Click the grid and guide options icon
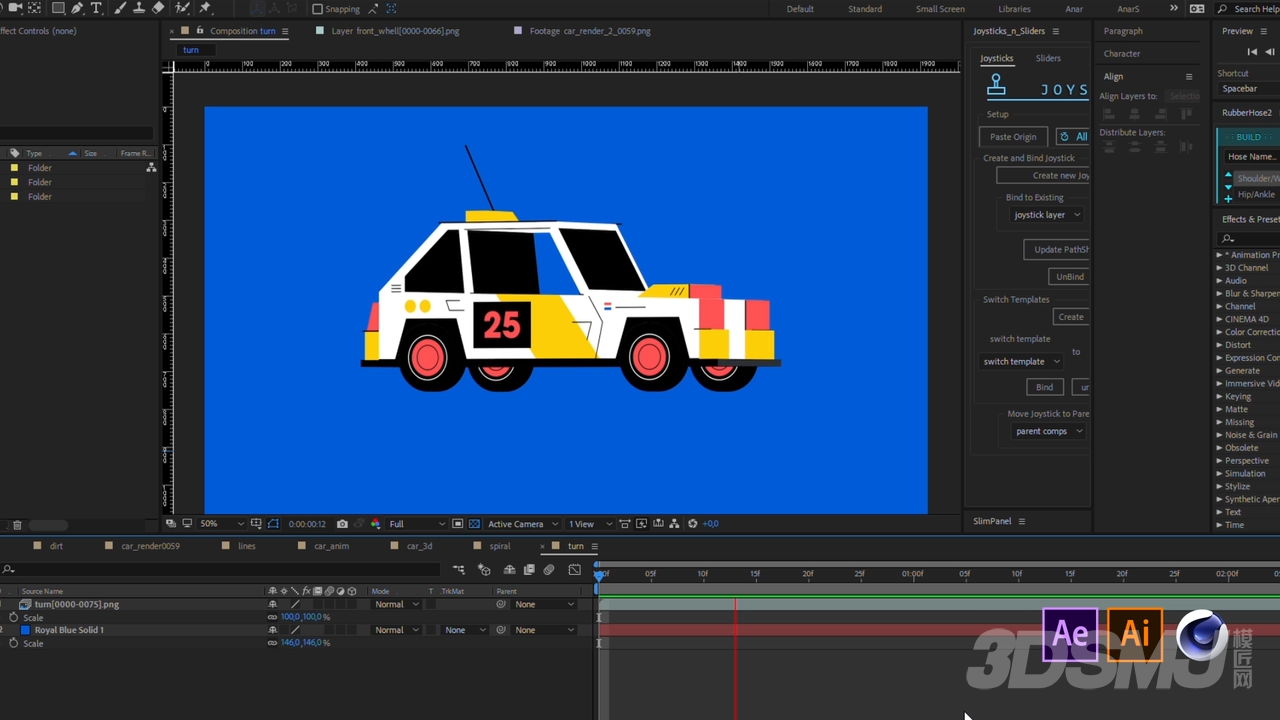This screenshot has width=1280, height=720. point(256,524)
